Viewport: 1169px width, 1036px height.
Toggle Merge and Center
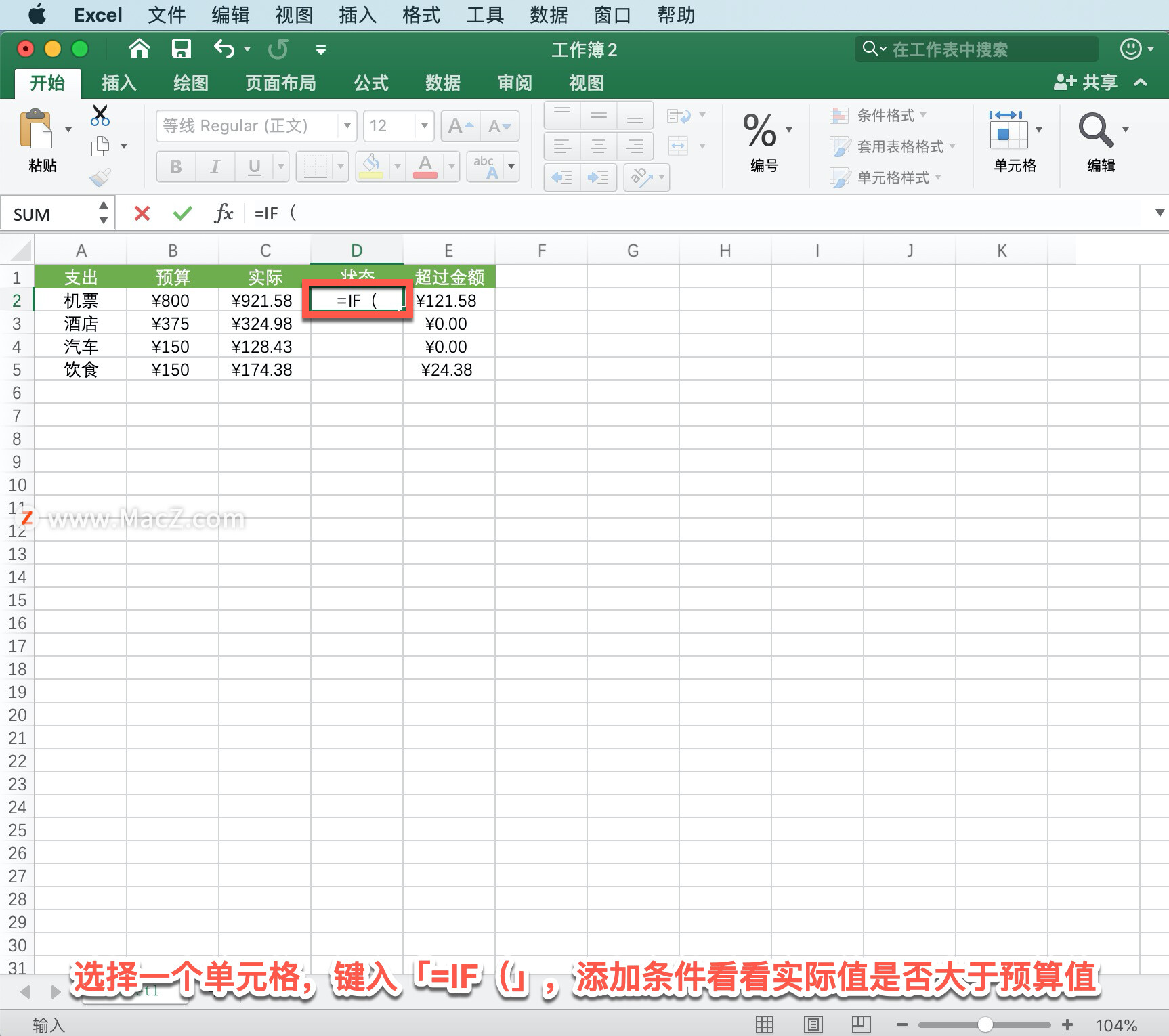click(x=679, y=146)
